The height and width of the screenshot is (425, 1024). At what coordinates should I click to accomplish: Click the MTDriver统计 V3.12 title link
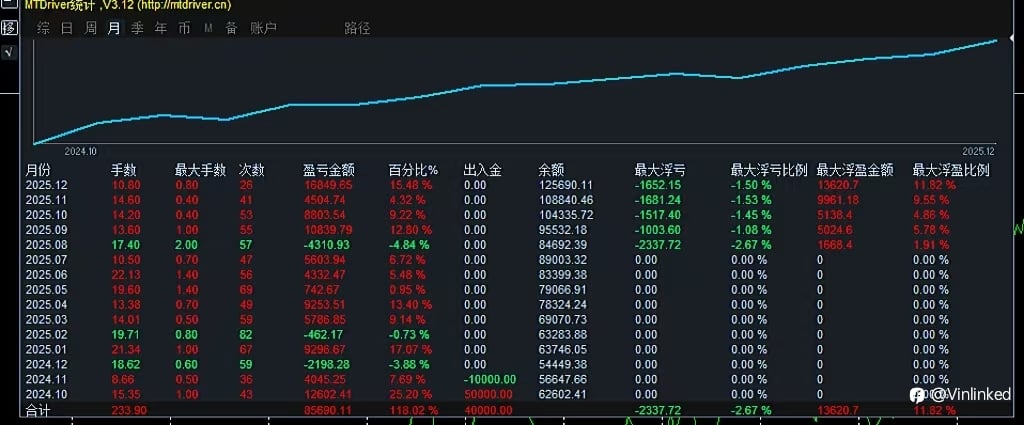[128, 5]
